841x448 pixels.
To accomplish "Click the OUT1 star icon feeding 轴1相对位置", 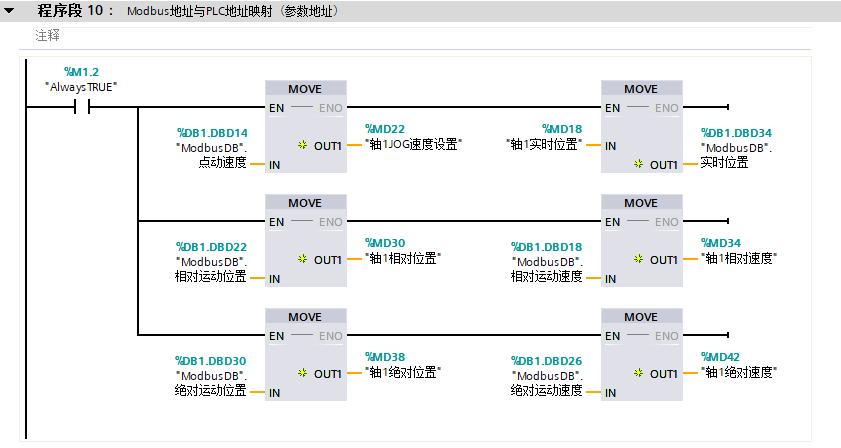I will pyautogui.click(x=303, y=260).
